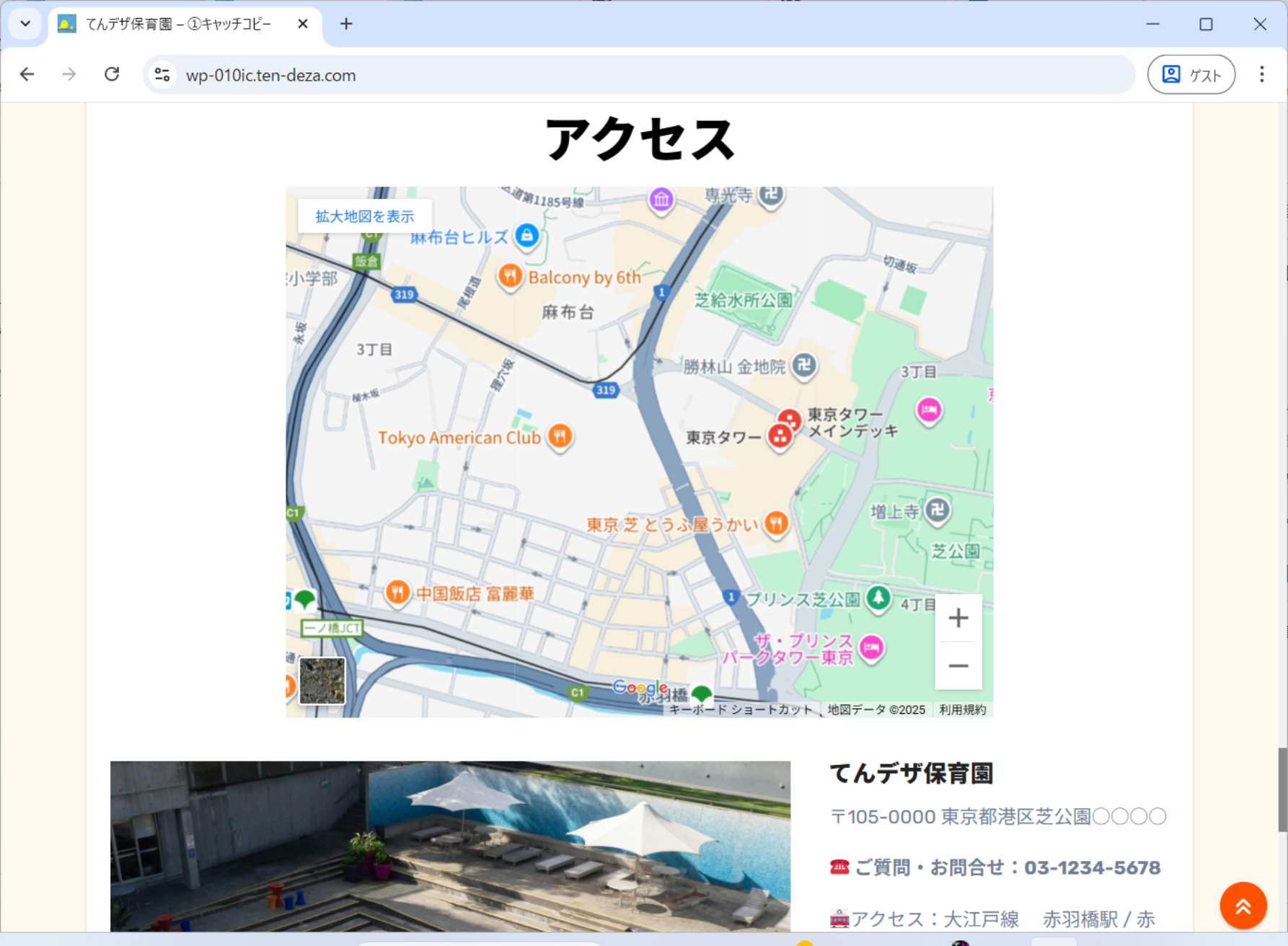Click the ザ・プリンス パークタワー東京 hotel pin

871,647
